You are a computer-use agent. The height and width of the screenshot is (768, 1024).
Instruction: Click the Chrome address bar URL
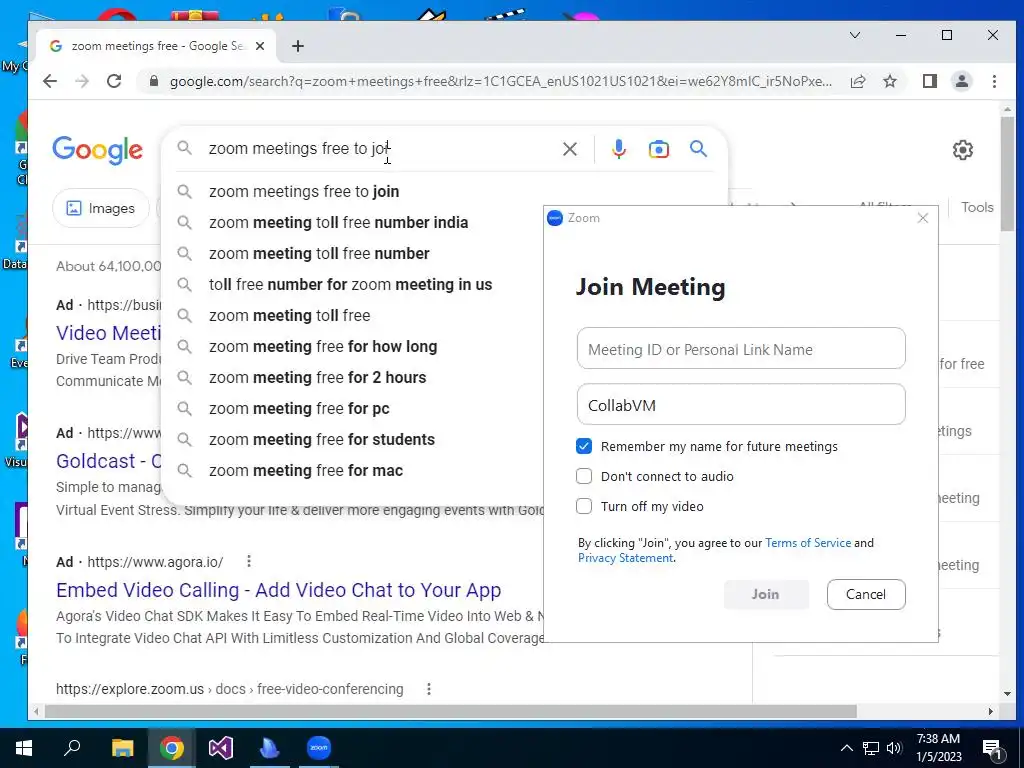coord(500,81)
